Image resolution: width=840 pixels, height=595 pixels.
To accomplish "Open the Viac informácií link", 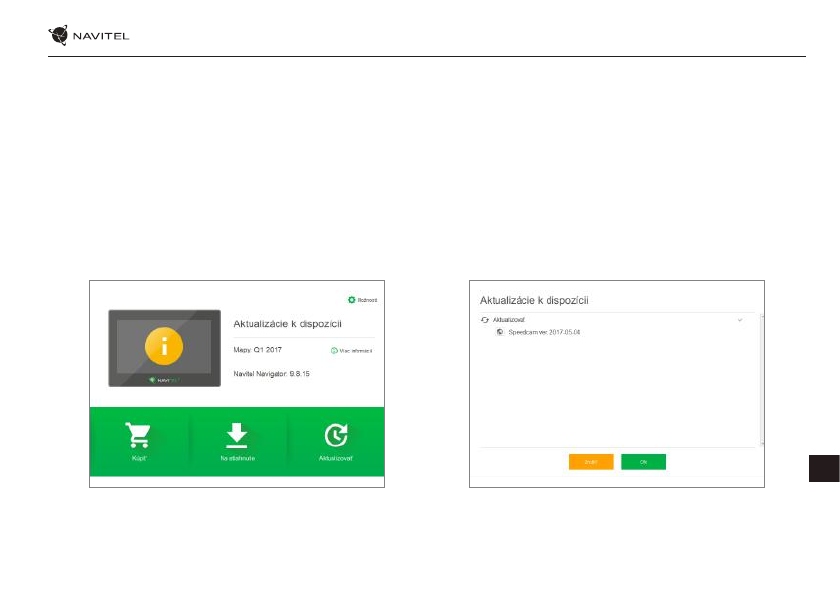I will (351, 351).
